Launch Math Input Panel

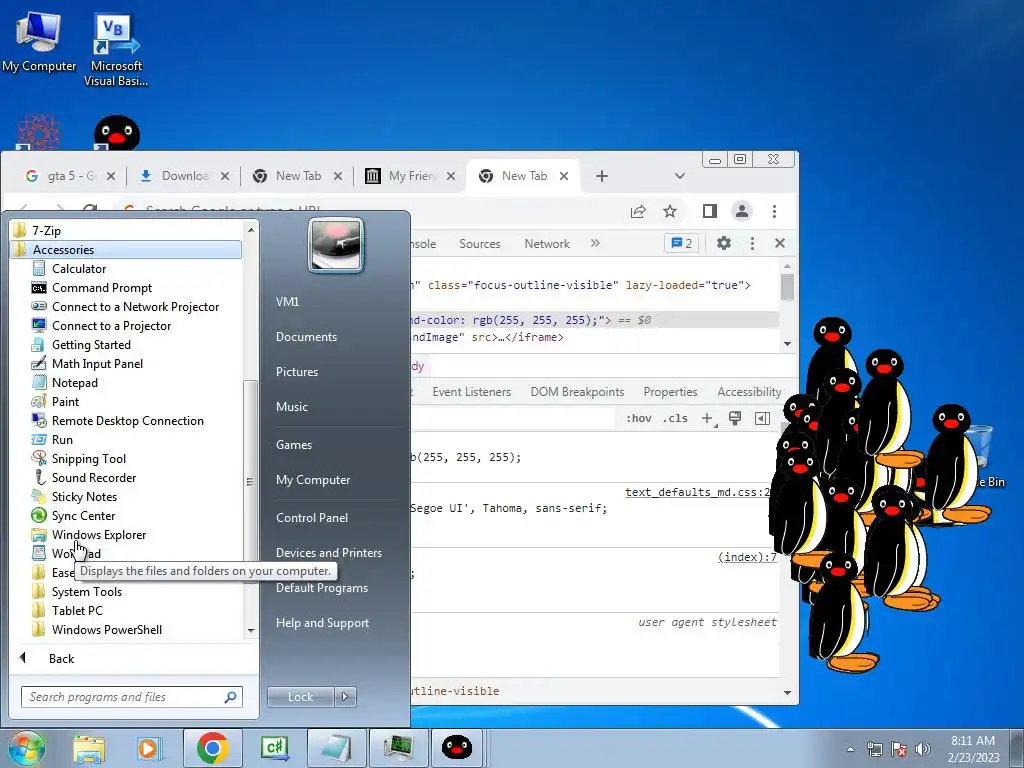(x=97, y=363)
